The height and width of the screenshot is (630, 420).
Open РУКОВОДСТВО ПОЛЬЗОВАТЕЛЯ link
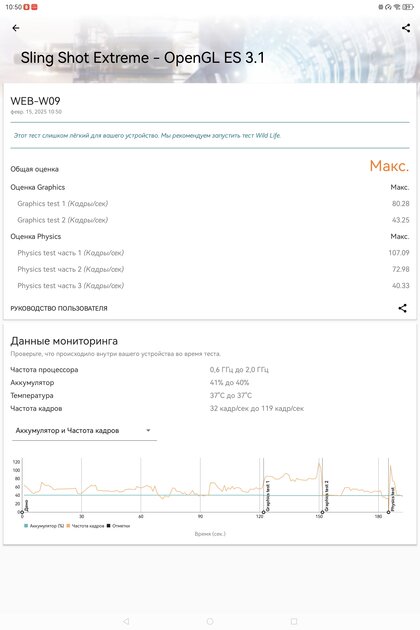[x=59, y=309]
